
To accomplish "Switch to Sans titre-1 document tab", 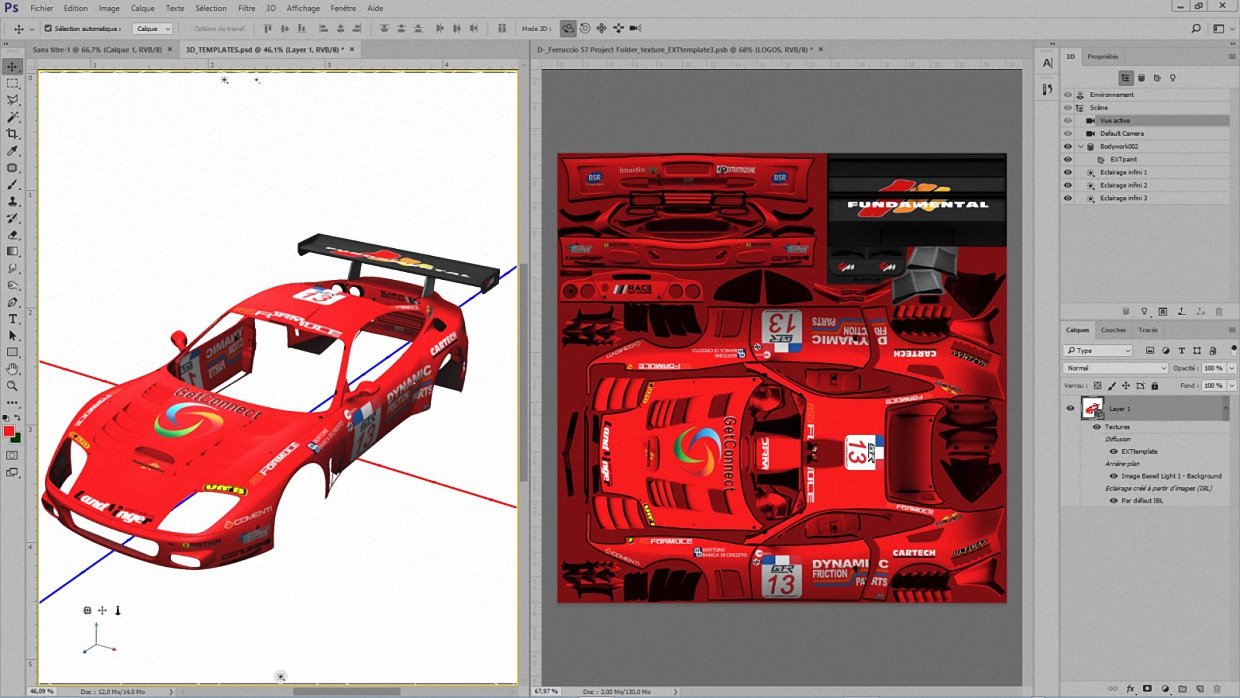I will (x=97, y=49).
